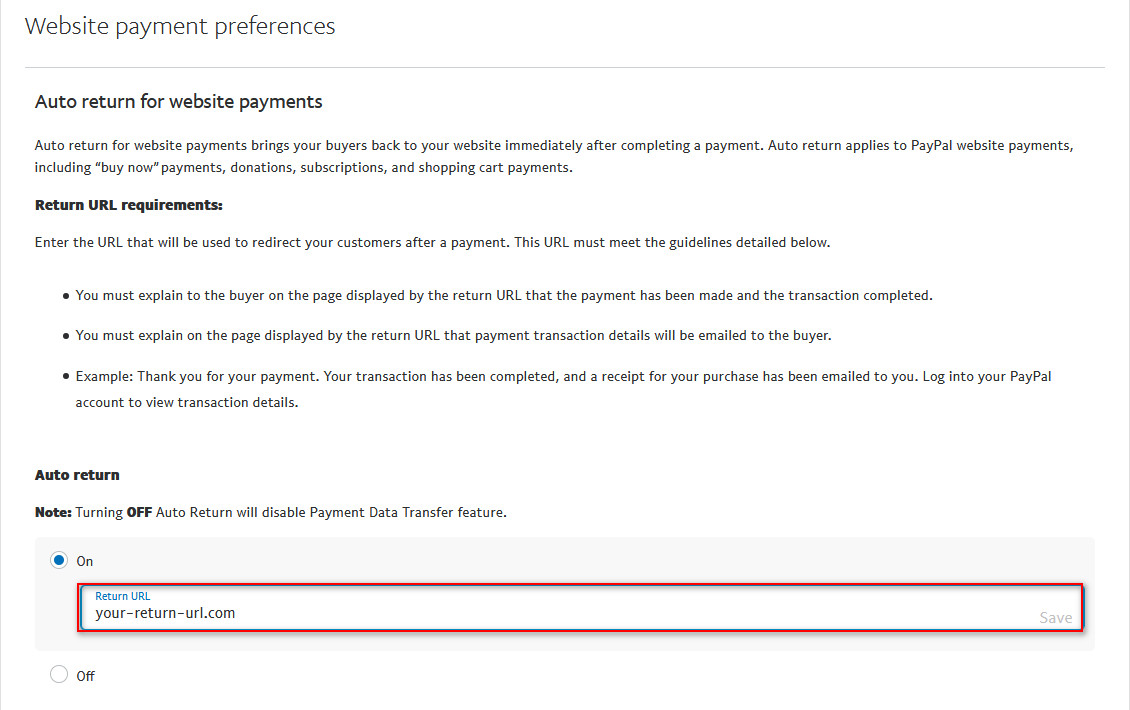Click the 'On' option label
1130x710 pixels.
(85, 562)
